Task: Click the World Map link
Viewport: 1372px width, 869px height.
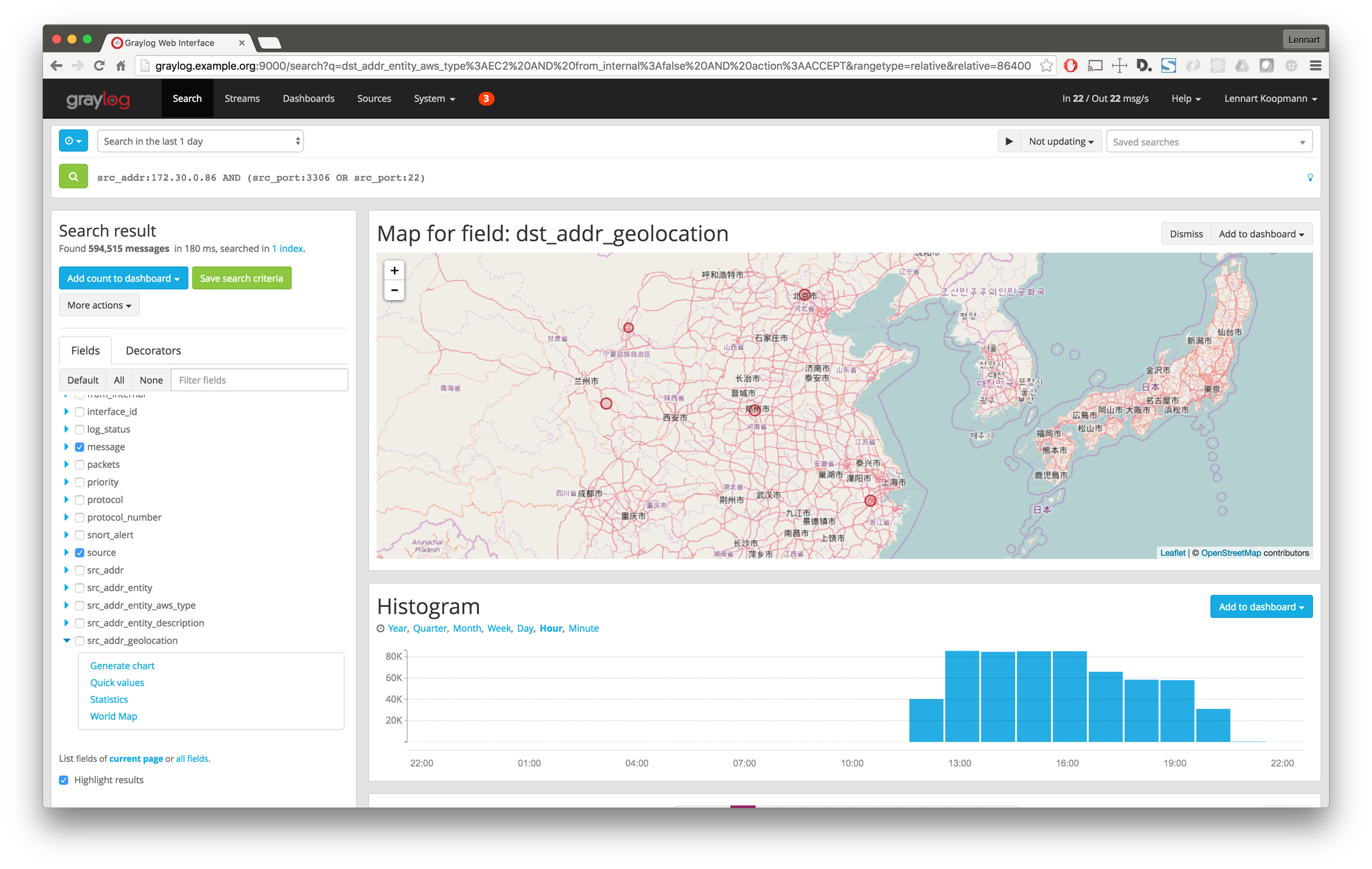Action: pos(114,716)
